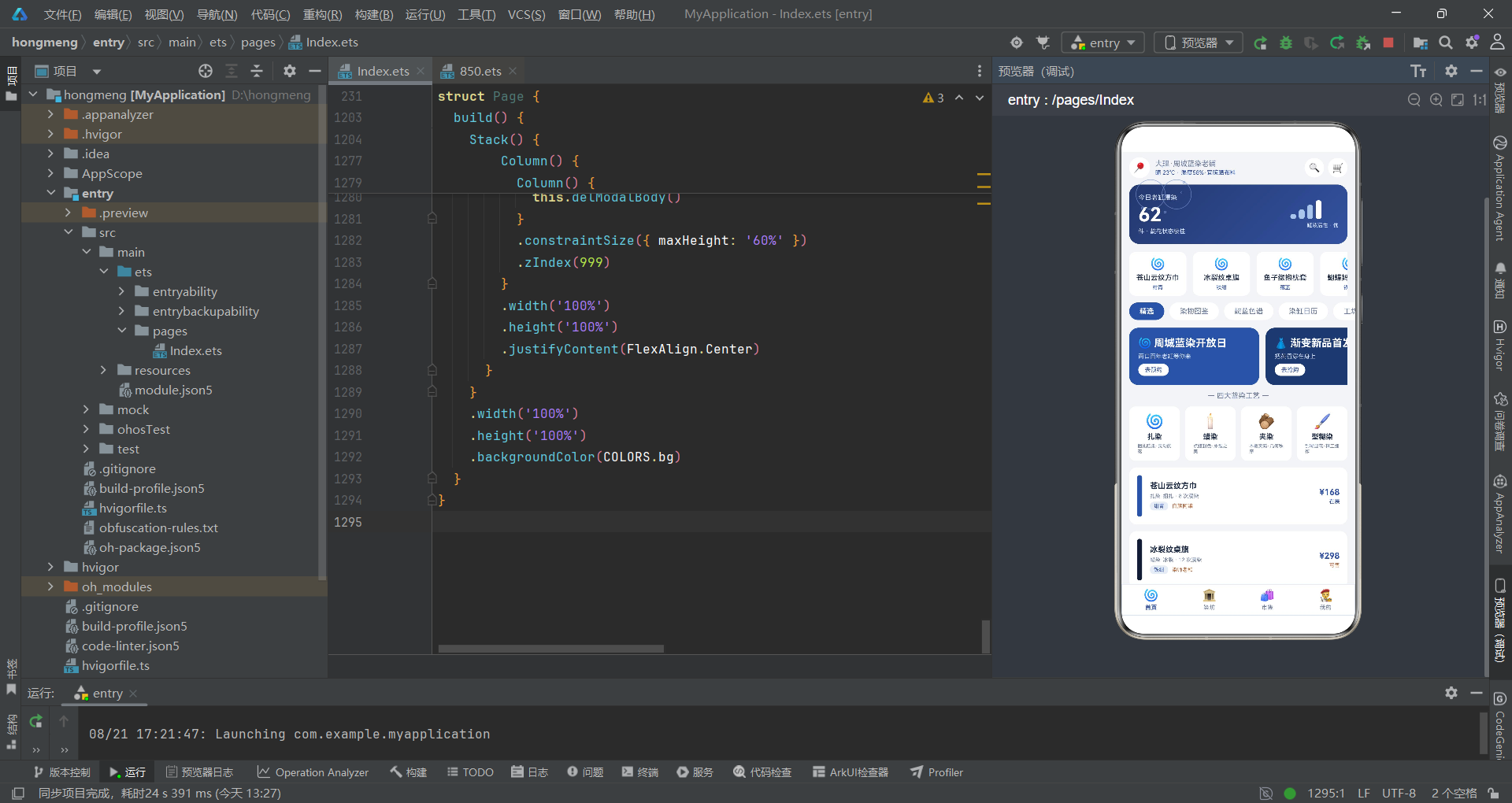This screenshot has height=803, width=1512.
Task: Open the user account icon
Action: [x=1498, y=43]
